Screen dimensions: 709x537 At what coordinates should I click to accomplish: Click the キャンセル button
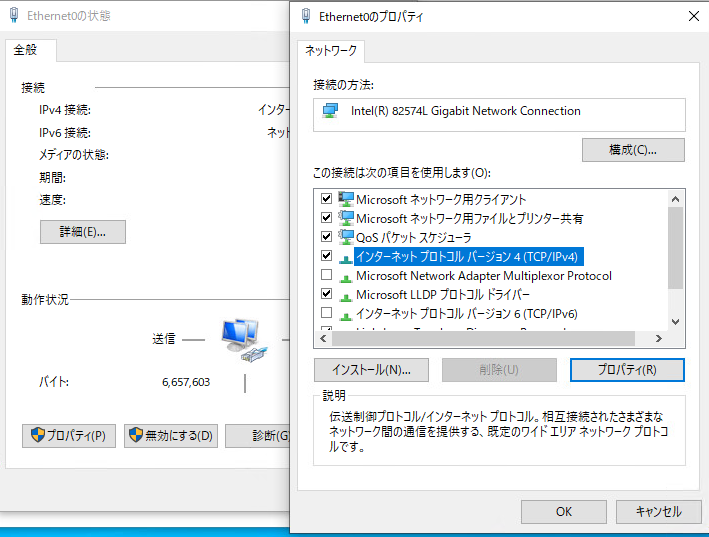click(658, 512)
